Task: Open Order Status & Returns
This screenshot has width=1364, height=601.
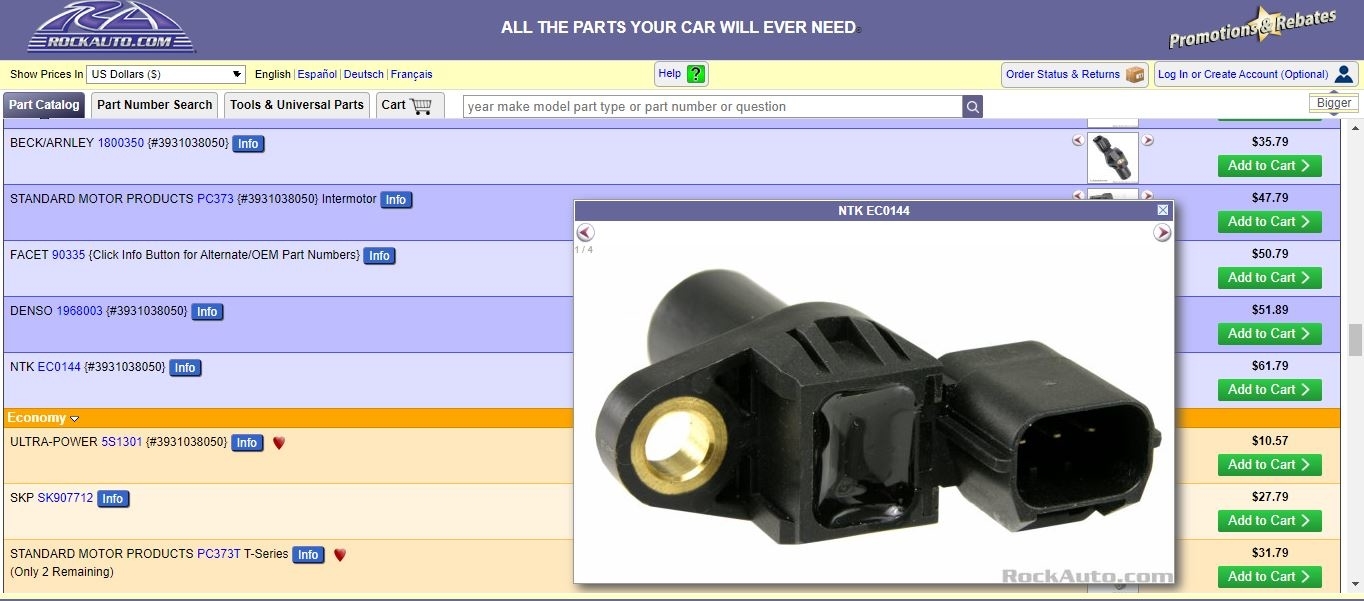Action: (1075, 74)
